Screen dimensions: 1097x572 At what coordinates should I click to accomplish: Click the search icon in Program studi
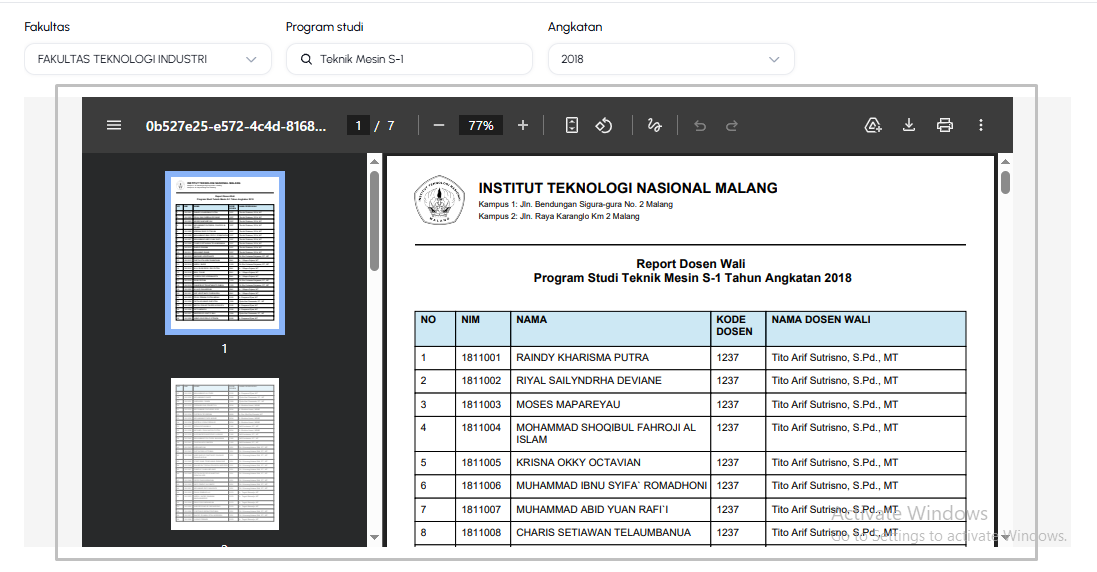306,59
